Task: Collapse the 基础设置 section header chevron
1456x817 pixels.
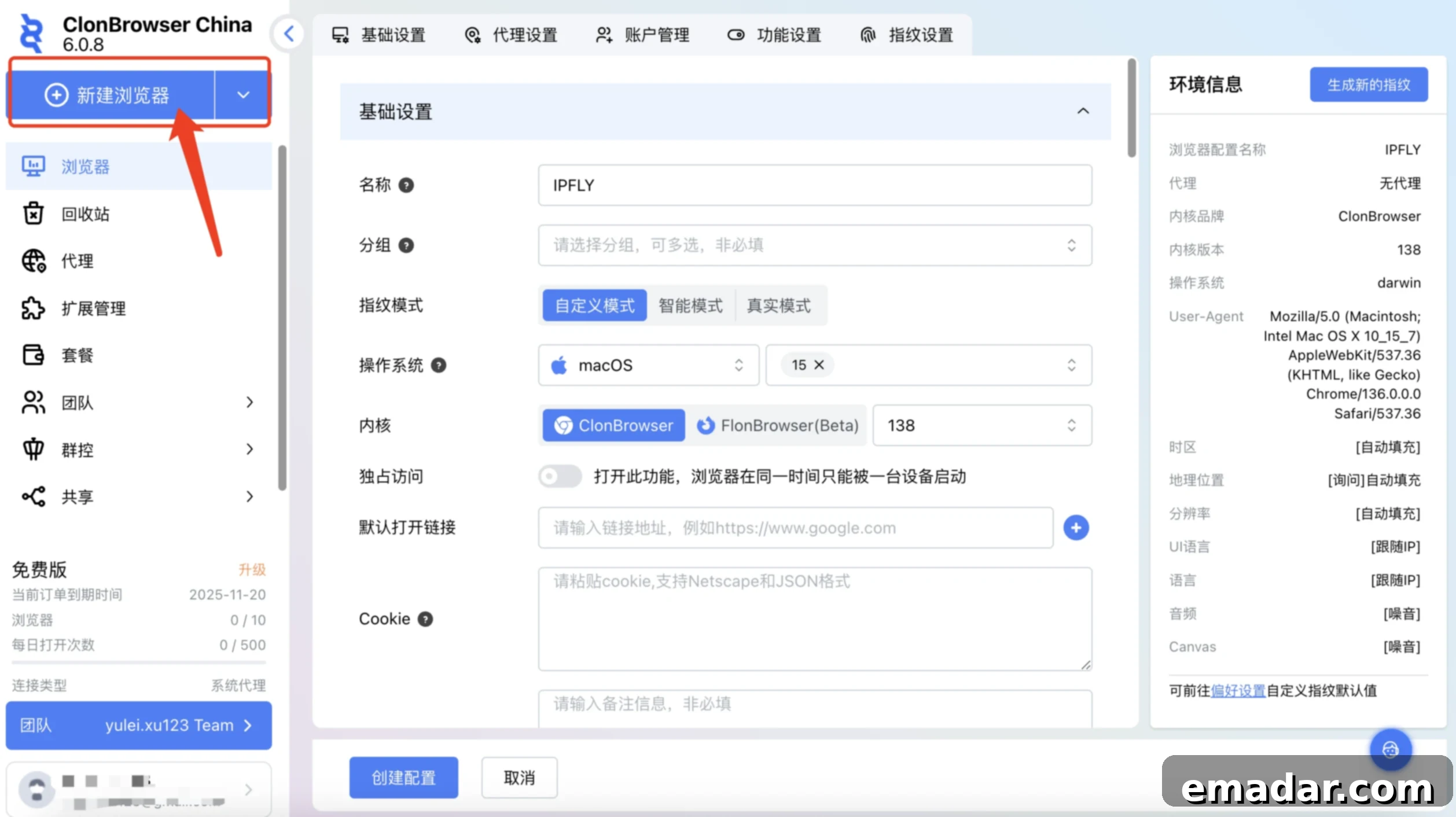Action: click(1083, 111)
